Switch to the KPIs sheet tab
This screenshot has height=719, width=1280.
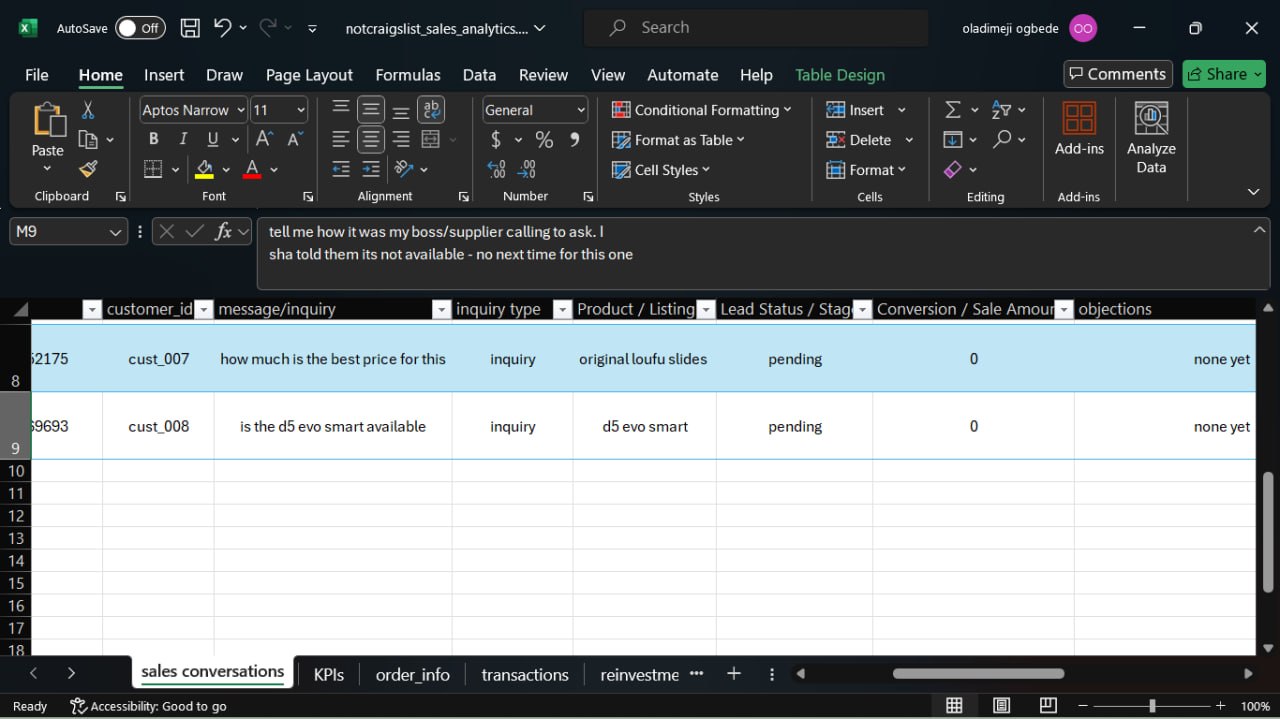click(328, 675)
